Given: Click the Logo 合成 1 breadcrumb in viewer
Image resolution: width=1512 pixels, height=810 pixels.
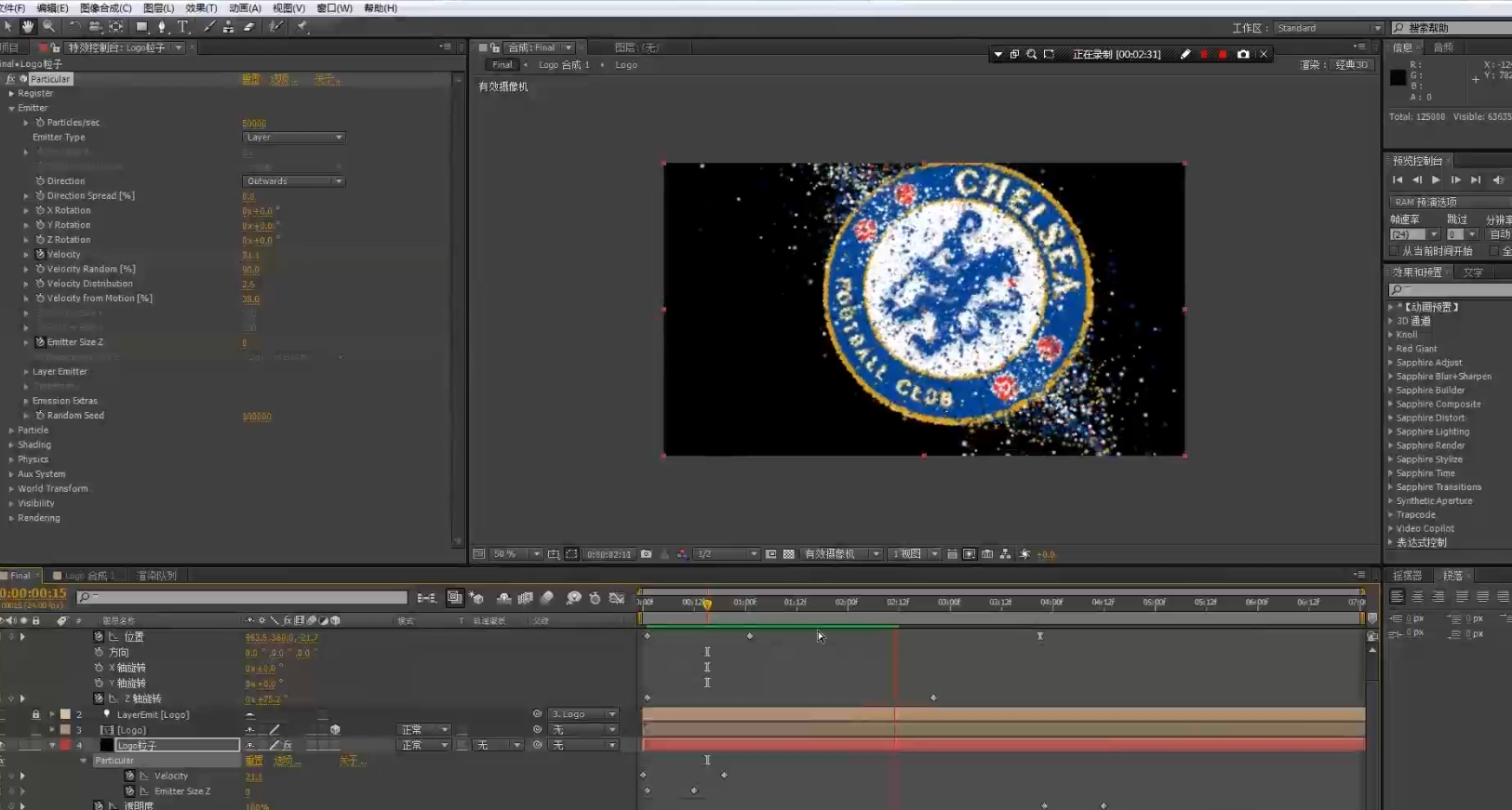Looking at the screenshot, I should point(564,65).
